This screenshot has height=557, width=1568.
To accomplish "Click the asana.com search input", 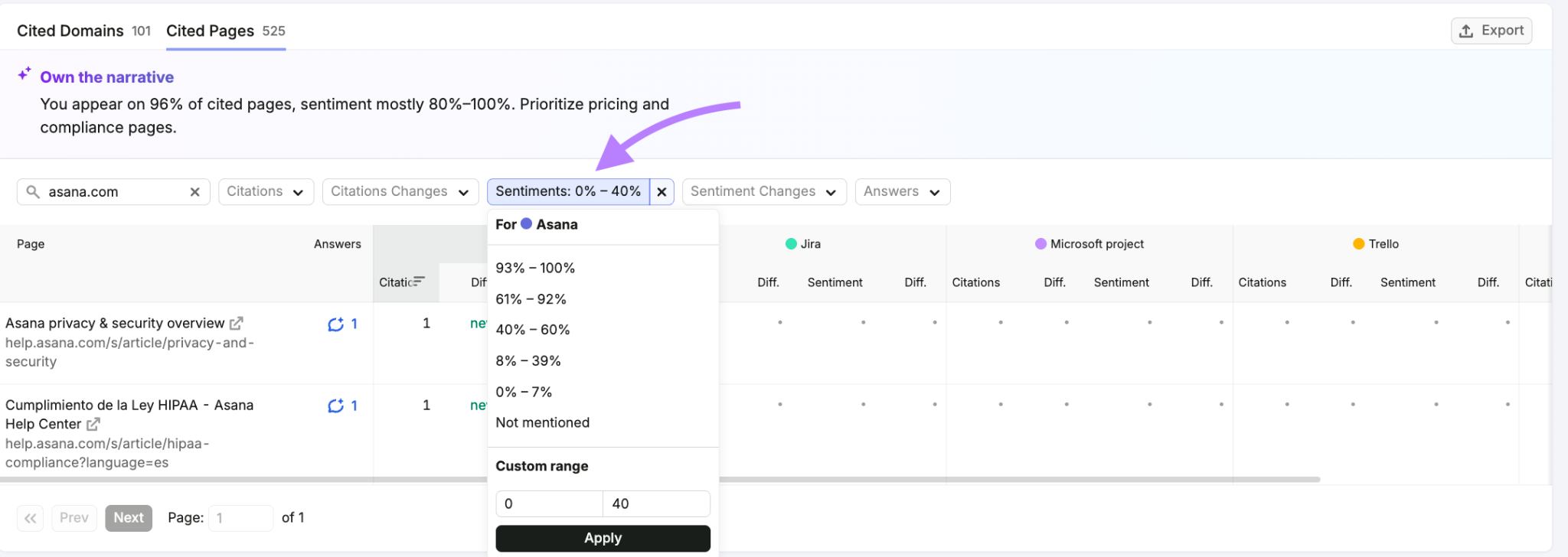I will [115, 192].
